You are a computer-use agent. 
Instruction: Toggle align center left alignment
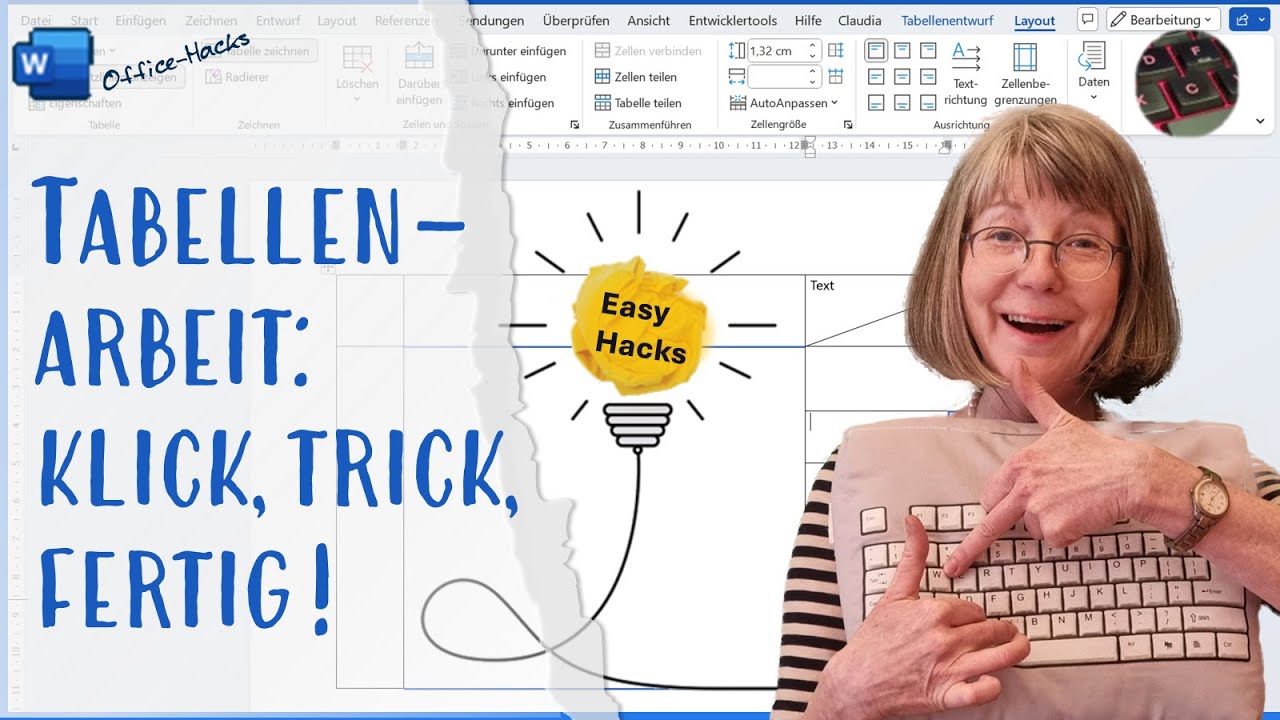point(876,77)
